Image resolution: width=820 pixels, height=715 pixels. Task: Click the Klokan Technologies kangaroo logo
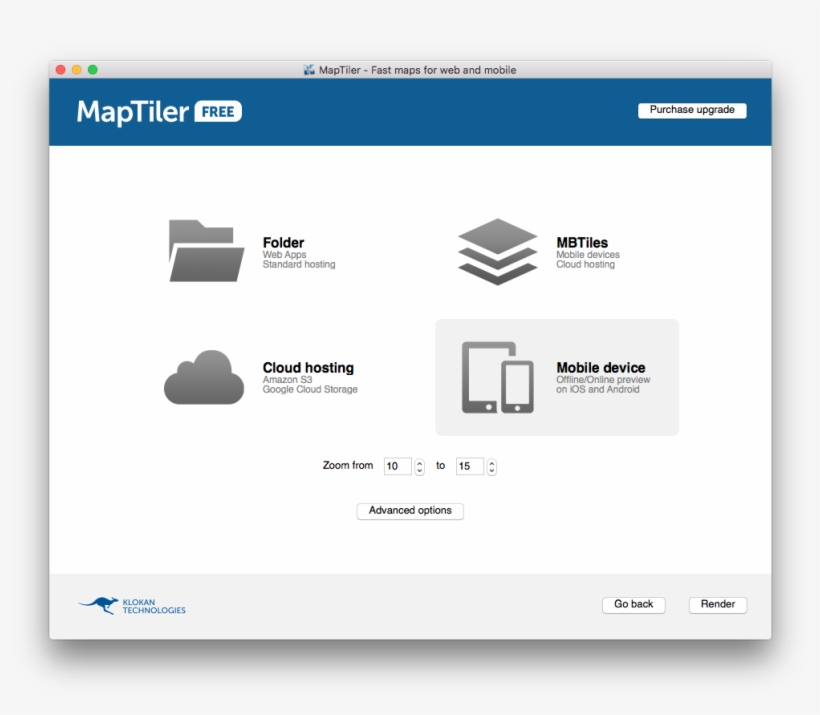(132, 606)
